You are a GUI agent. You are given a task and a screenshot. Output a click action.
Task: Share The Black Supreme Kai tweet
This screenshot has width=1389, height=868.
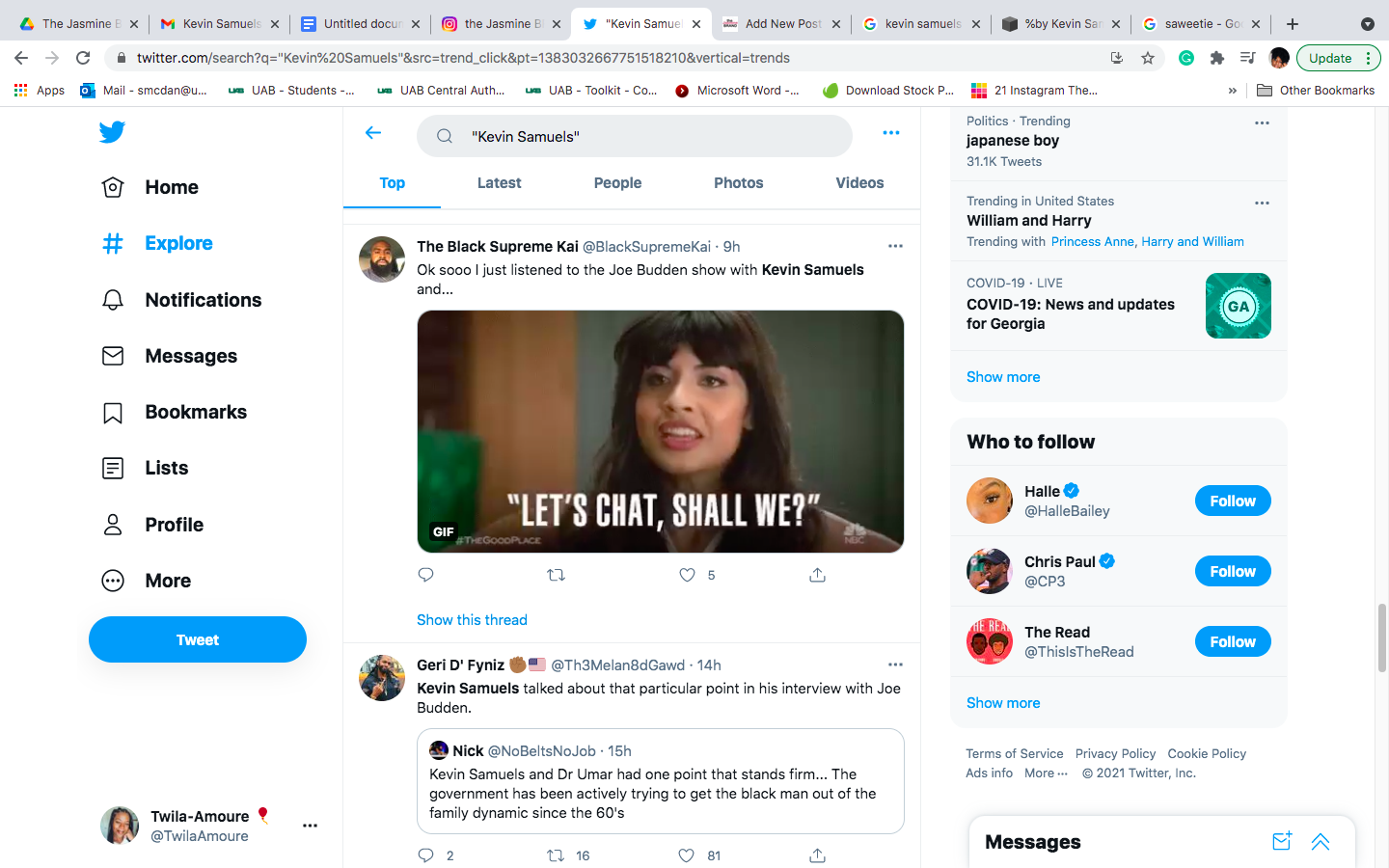[817, 575]
